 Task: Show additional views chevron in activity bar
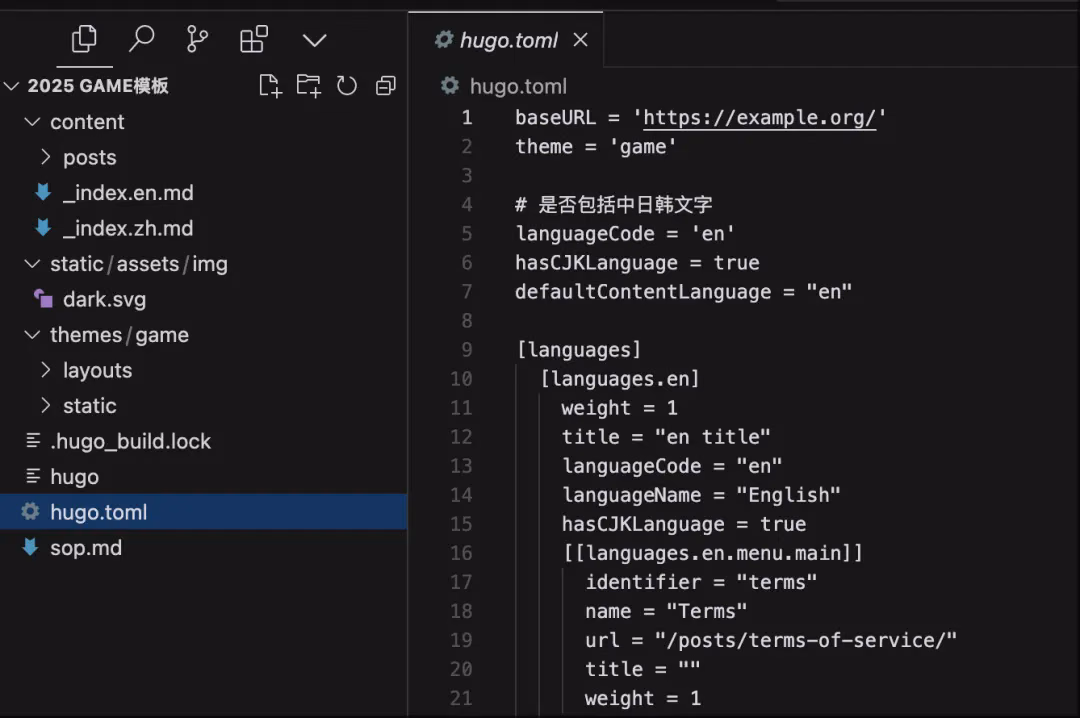click(314, 40)
